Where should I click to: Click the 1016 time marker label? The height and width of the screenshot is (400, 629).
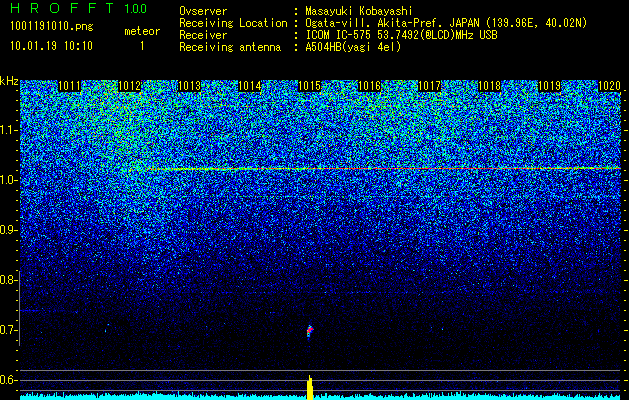(x=369, y=86)
